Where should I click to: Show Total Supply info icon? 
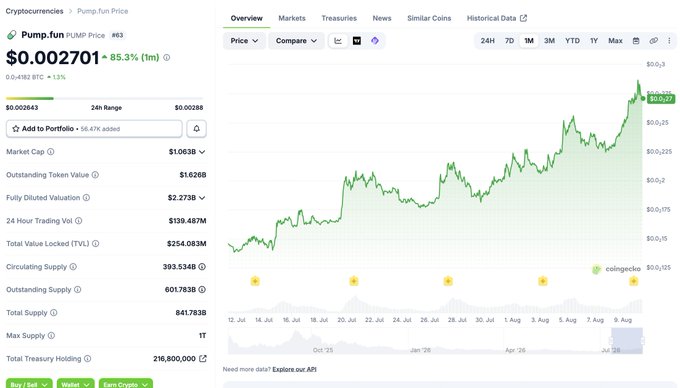tap(54, 313)
